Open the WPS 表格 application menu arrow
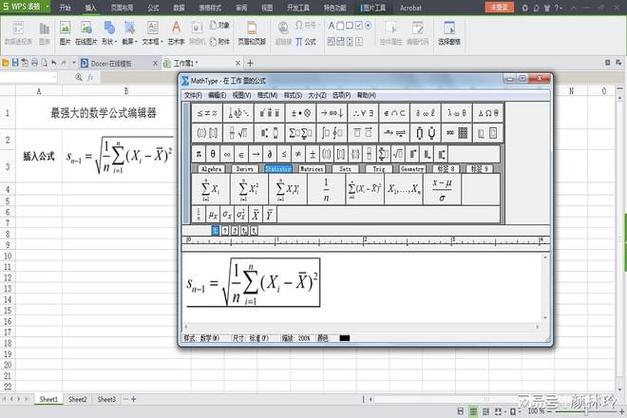Screen dimensions: 627x418 (x=47, y=7)
